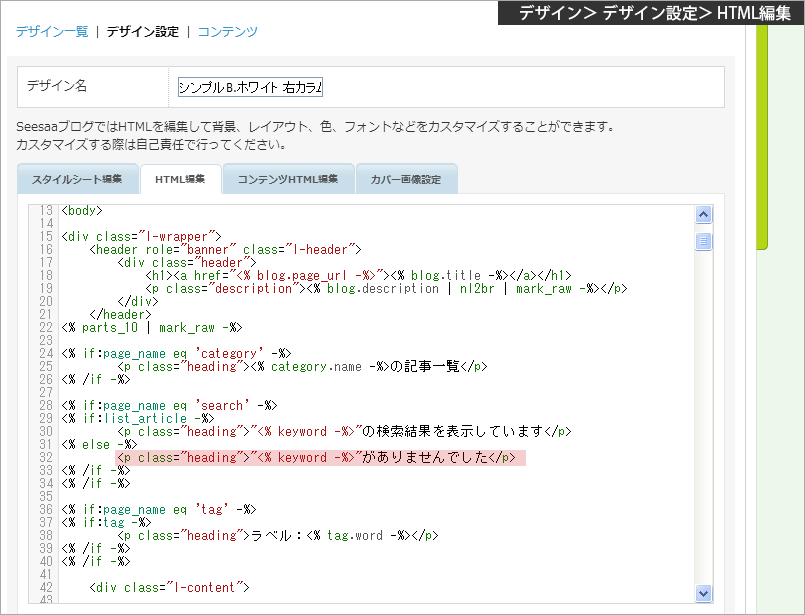Open the コンテンツ link

coord(227,32)
